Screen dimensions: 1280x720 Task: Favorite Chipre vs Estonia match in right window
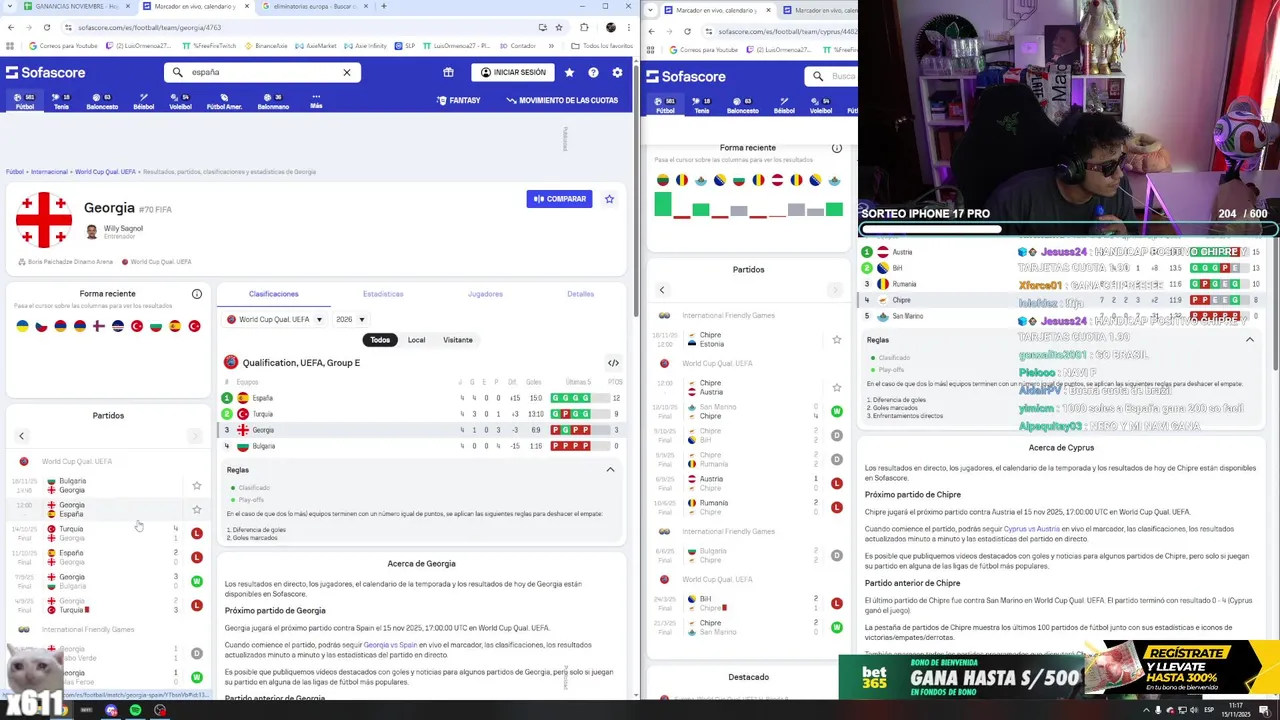click(837, 340)
